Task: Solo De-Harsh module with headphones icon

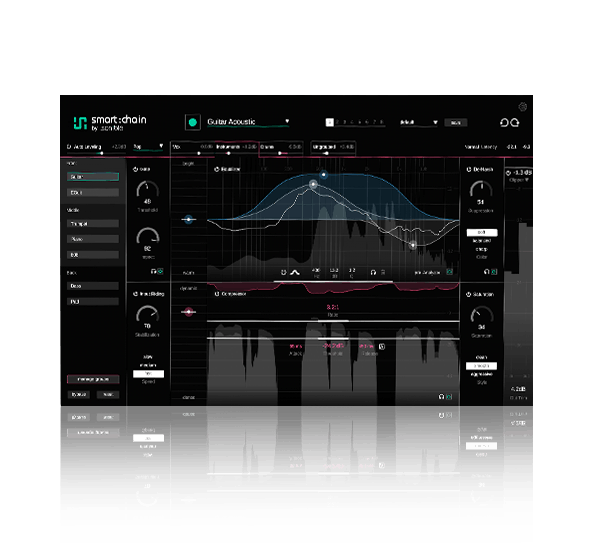Action: tap(486, 272)
